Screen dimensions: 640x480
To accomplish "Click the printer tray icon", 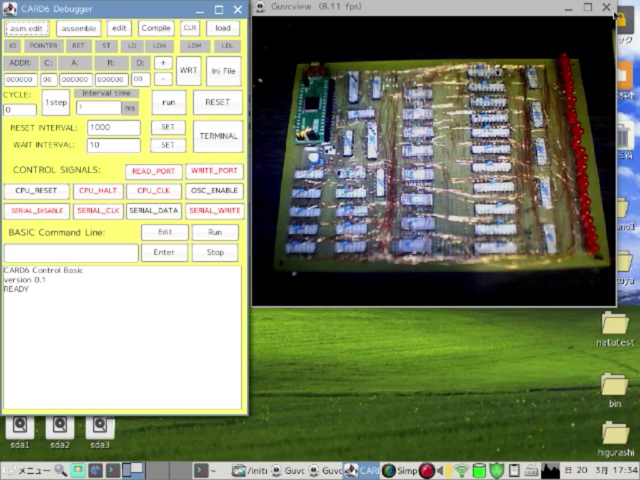I will pyautogui.click(x=531, y=471).
